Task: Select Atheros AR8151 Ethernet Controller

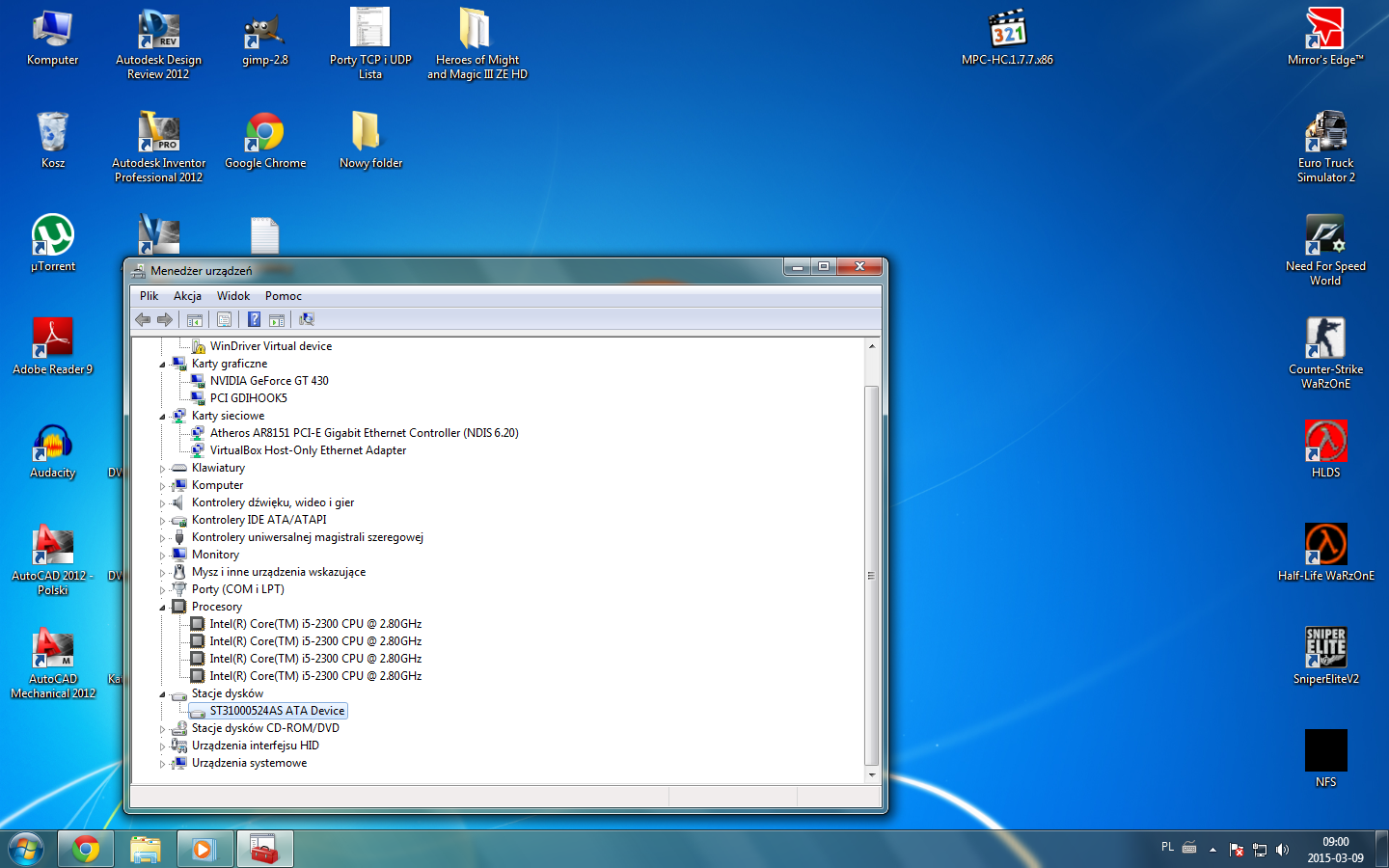Action: tap(365, 433)
